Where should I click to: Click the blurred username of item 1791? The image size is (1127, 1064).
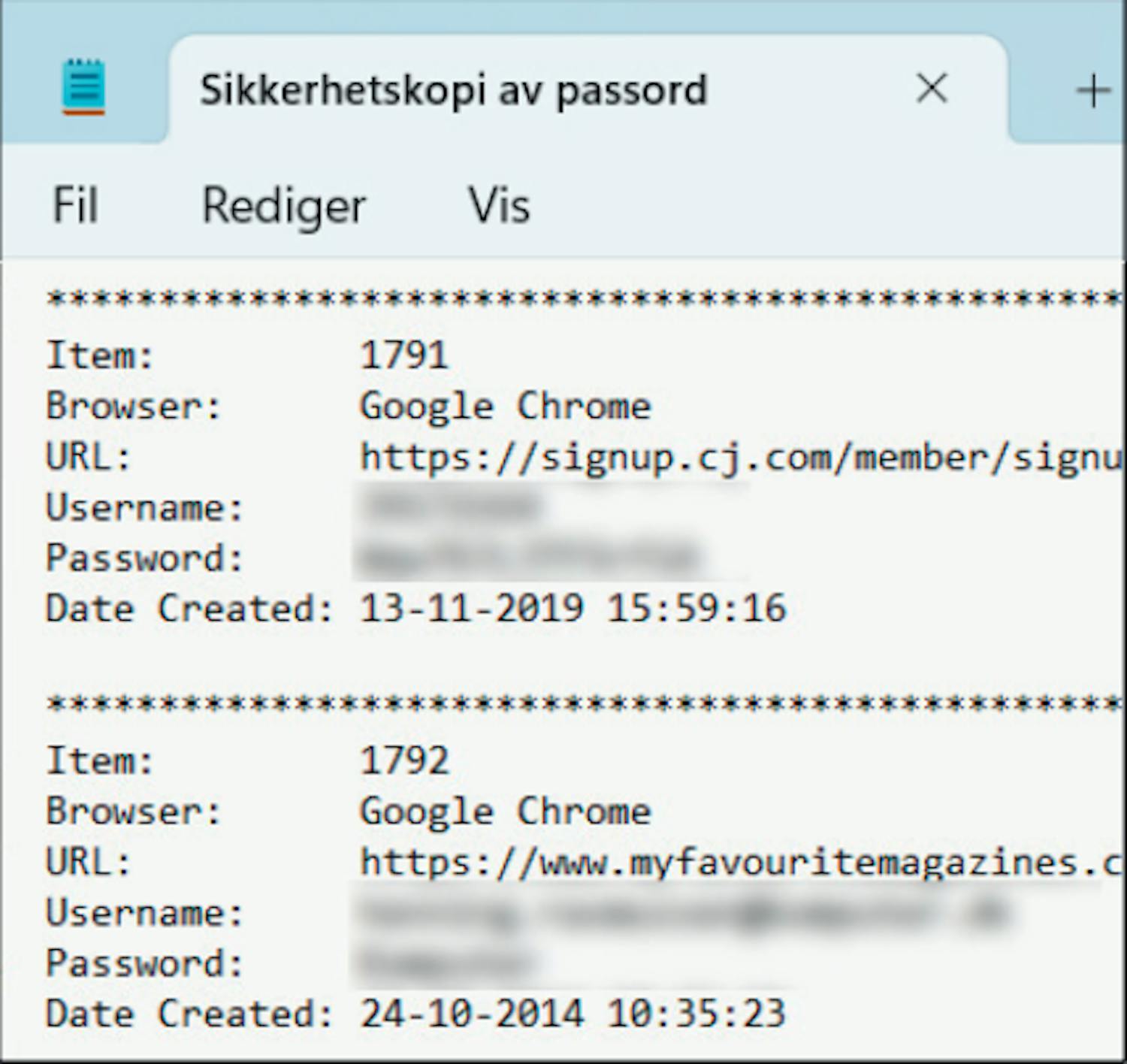click(452, 508)
